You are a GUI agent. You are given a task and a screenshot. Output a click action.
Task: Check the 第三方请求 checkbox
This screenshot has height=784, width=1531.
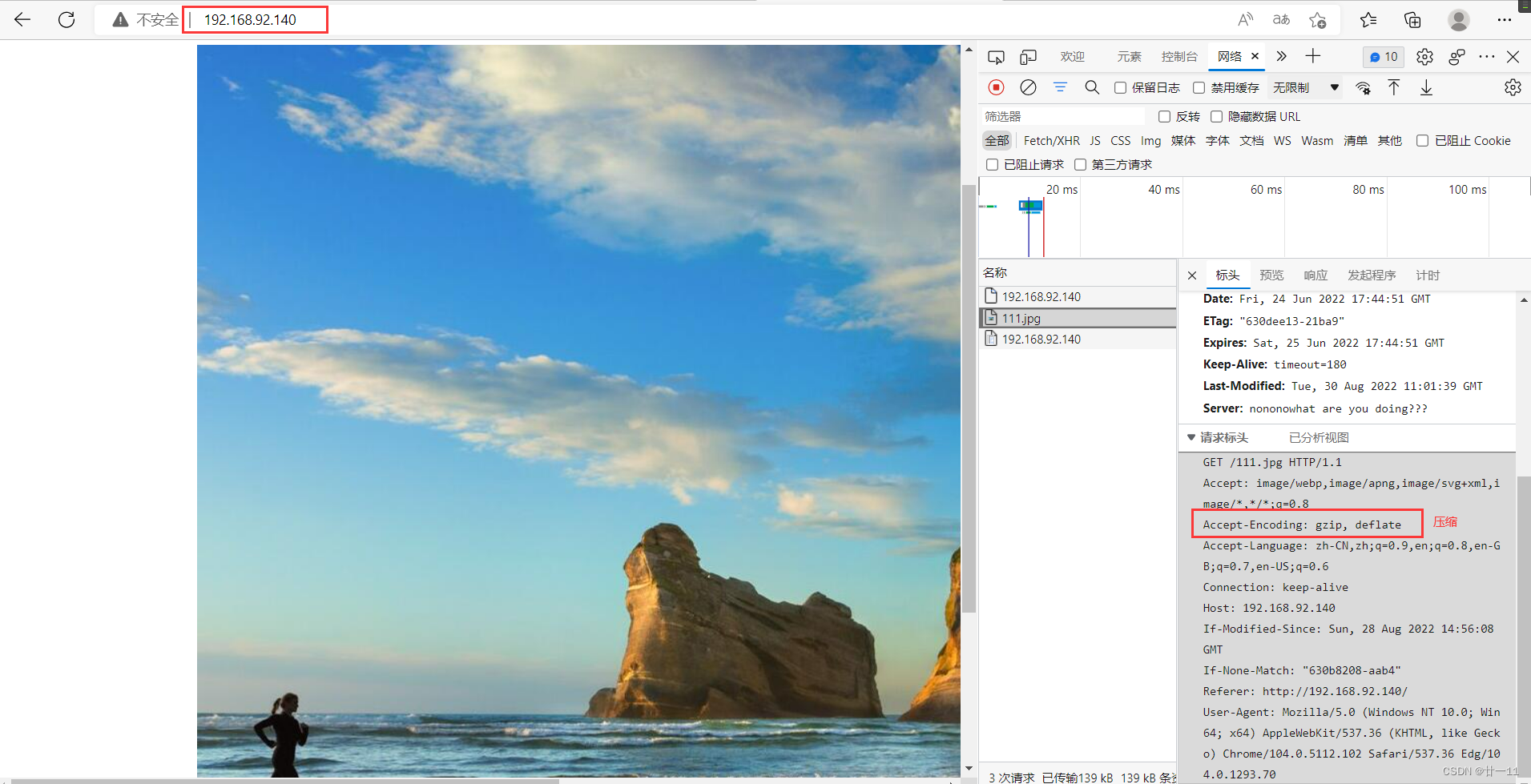(1081, 165)
